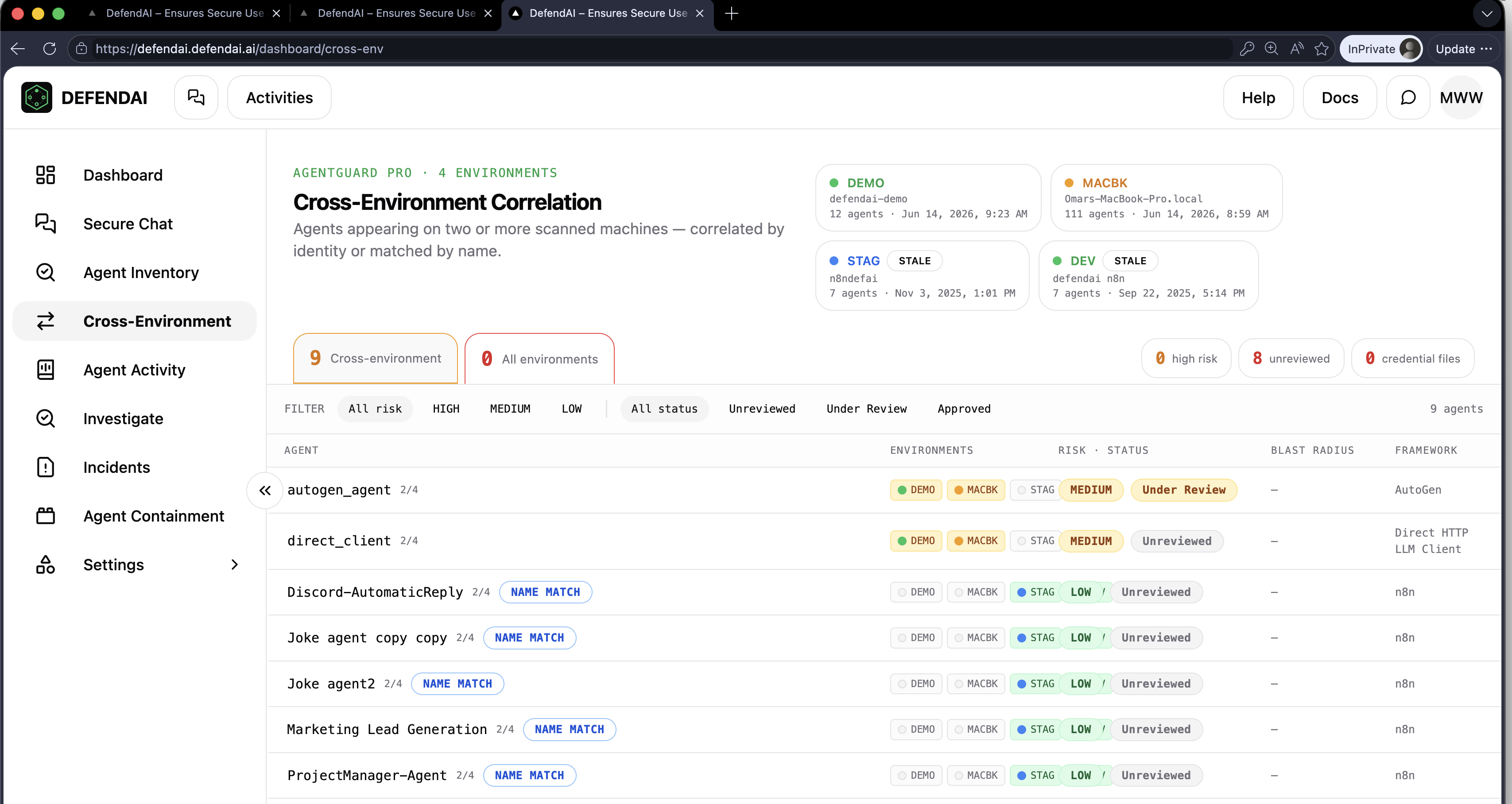The width and height of the screenshot is (1512, 804).
Task: Click the passwords key icon
Action: pos(1247,49)
